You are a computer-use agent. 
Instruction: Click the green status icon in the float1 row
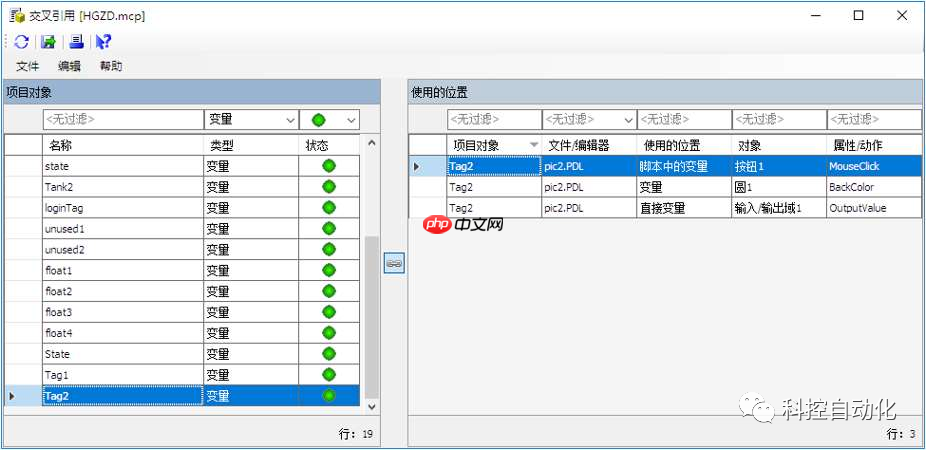[x=329, y=270]
